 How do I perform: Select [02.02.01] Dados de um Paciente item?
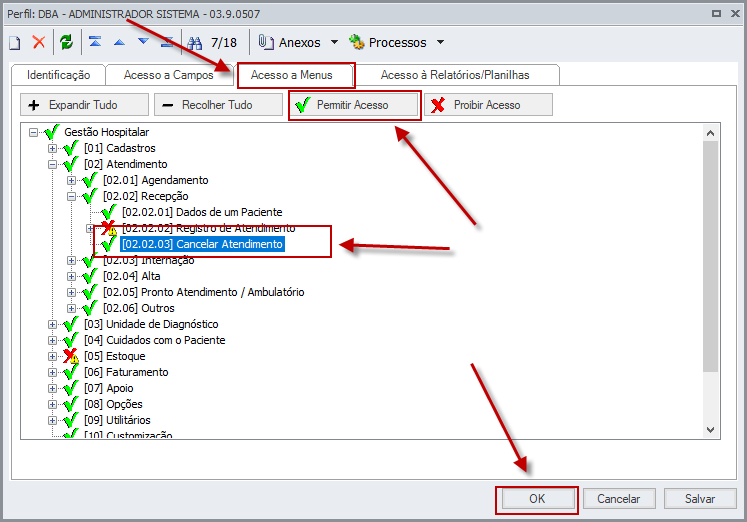point(202,212)
